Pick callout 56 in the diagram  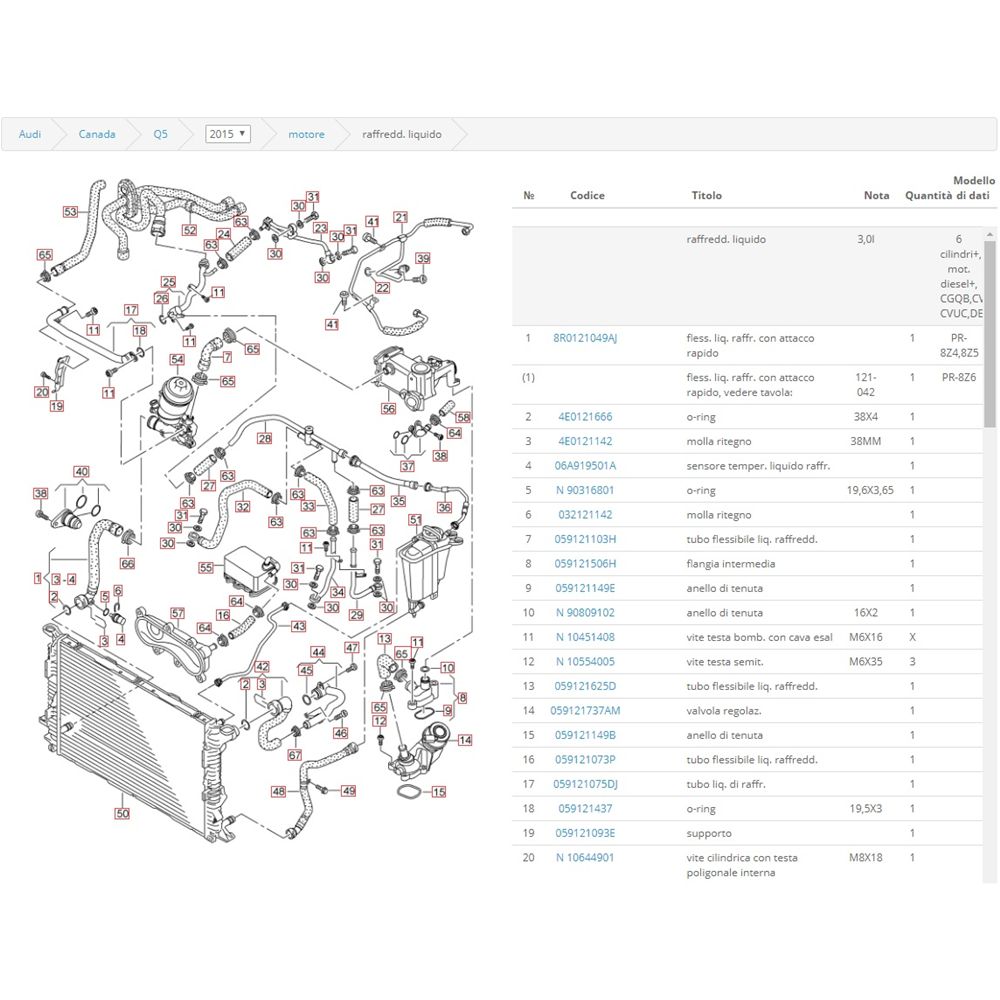pos(388,409)
